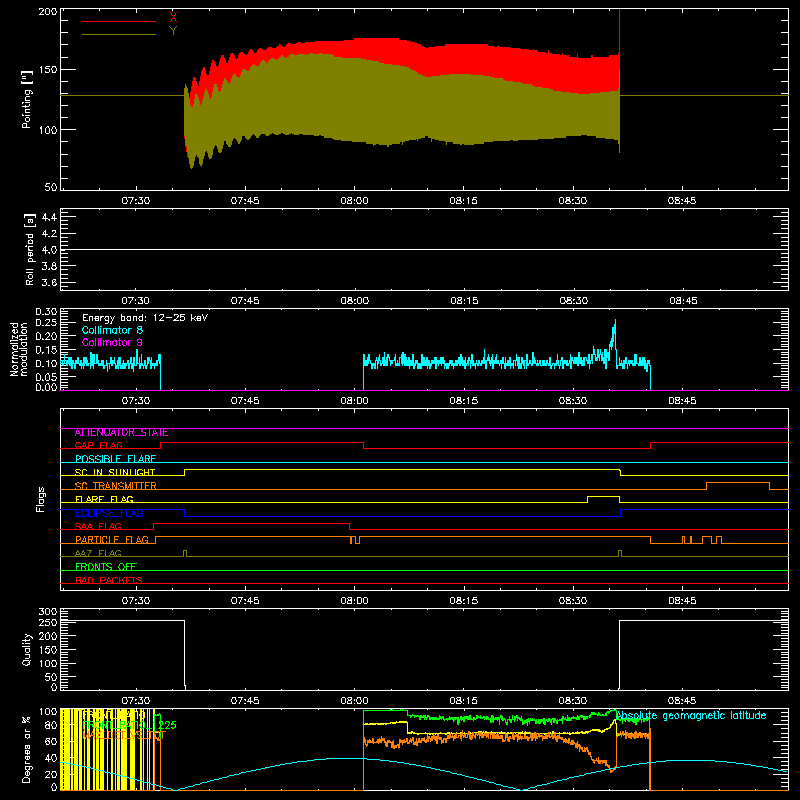The width and height of the screenshot is (800, 800).
Task: Click the MAX_DET_VS_TOT legend label
Action: tap(124, 735)
